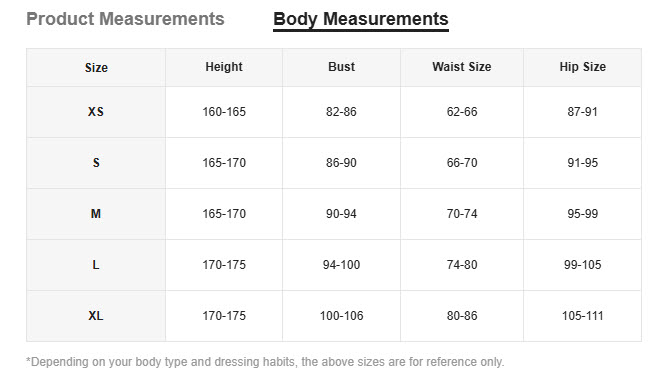The image size is (665, 381).
Task: Click the Hip Size column header
Action: click(x=583, y=67)
